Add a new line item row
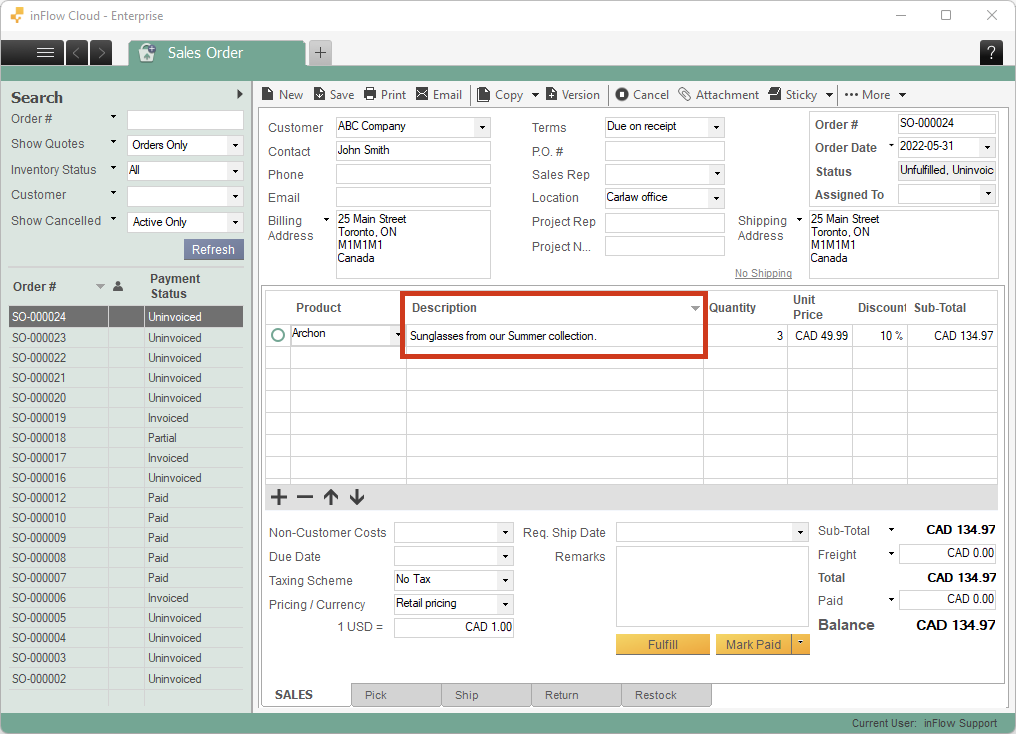 [x=279, y=497]
